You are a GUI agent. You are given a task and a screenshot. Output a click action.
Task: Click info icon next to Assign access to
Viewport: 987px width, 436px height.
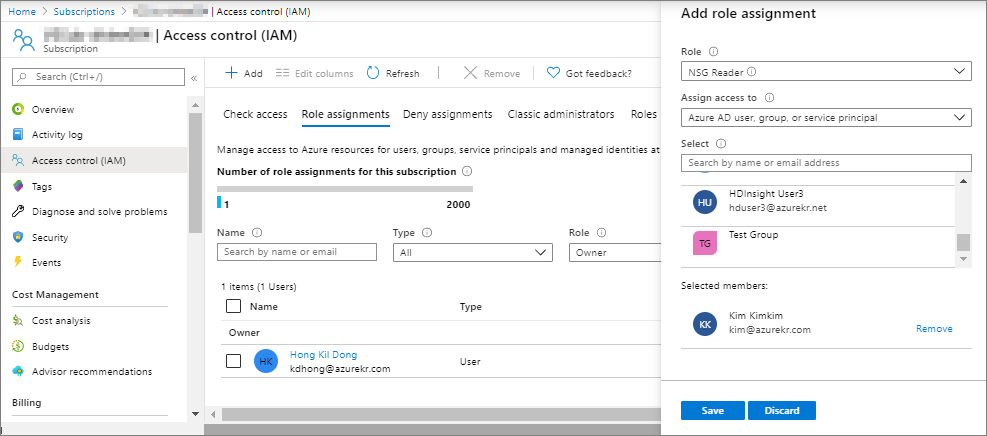[769, 98]
